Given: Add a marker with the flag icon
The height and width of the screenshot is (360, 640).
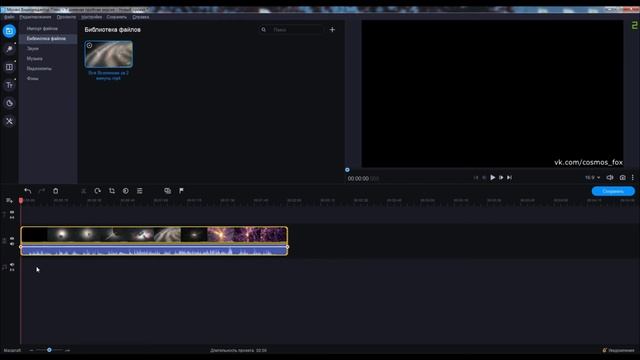Looking at the screenshot, I should coord(181,191).
